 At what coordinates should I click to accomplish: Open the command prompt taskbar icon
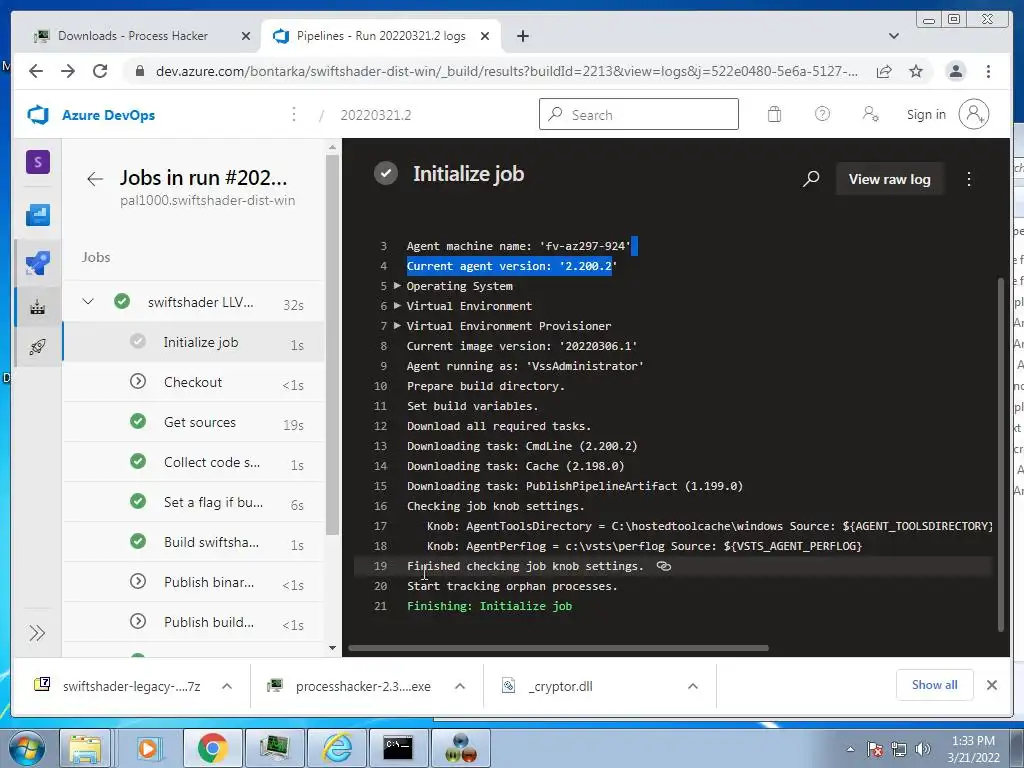398,748
